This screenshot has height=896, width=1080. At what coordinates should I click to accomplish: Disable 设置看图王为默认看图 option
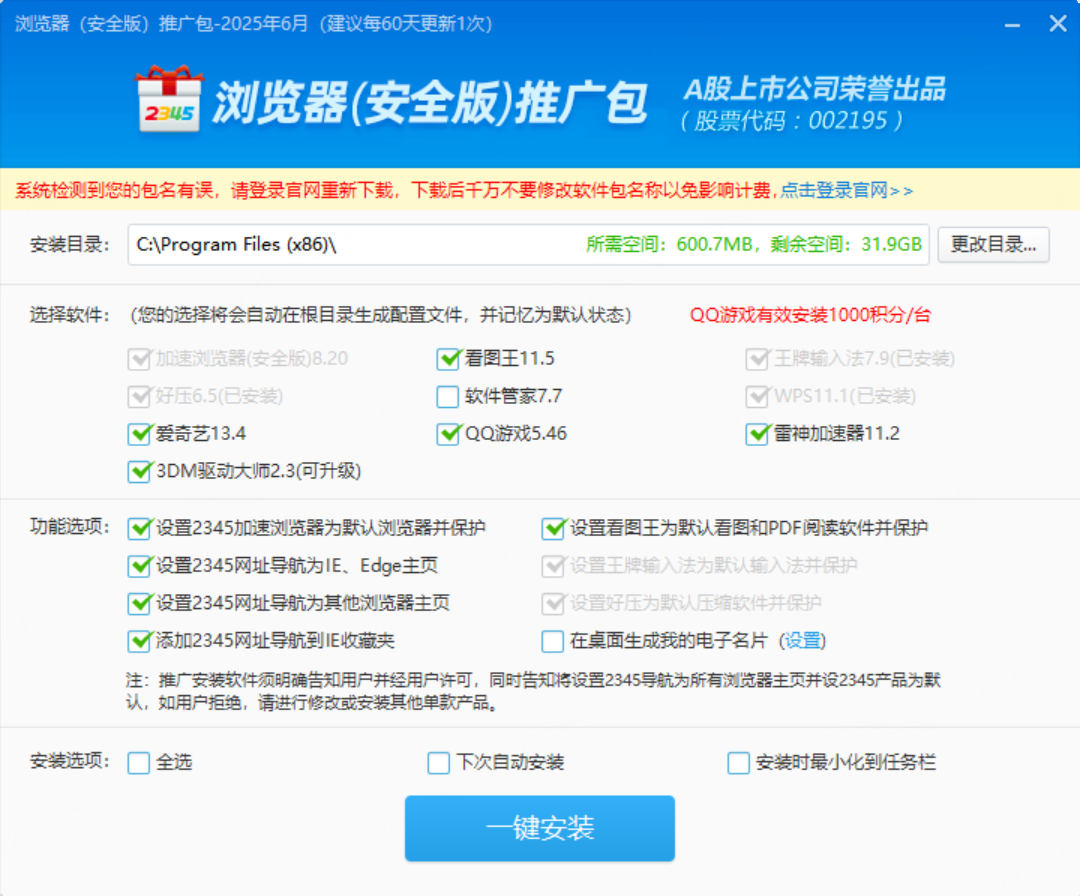click(x=553, y=528)
